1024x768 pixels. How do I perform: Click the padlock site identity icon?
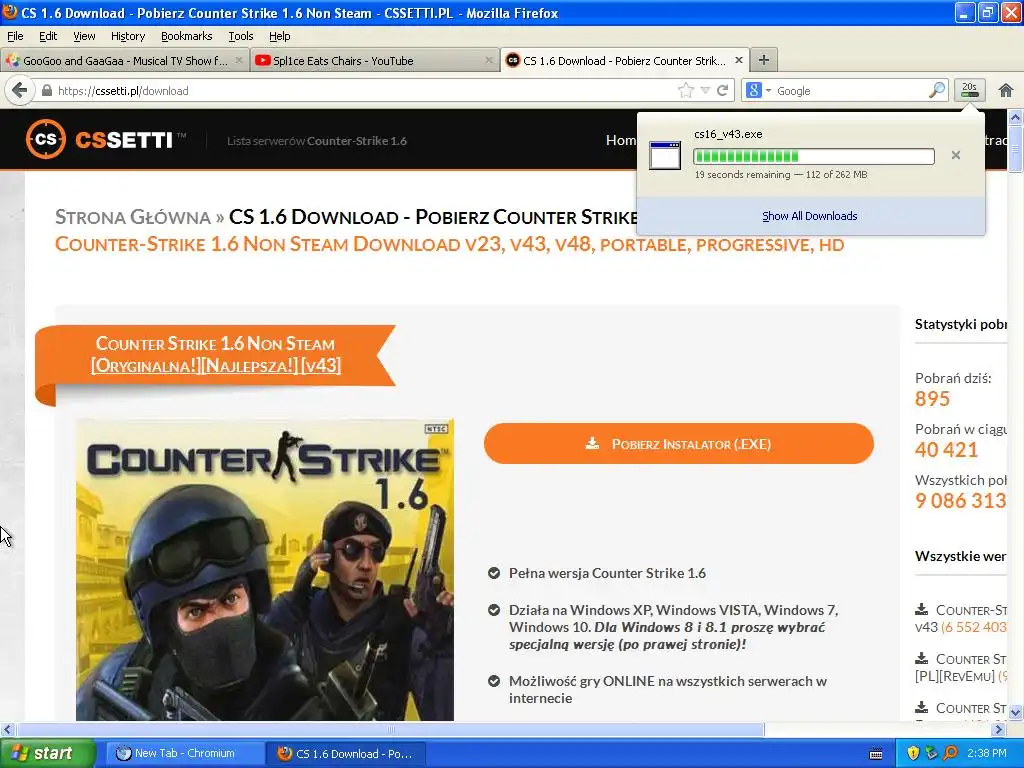pyautogui.click(x=47, y=90)
